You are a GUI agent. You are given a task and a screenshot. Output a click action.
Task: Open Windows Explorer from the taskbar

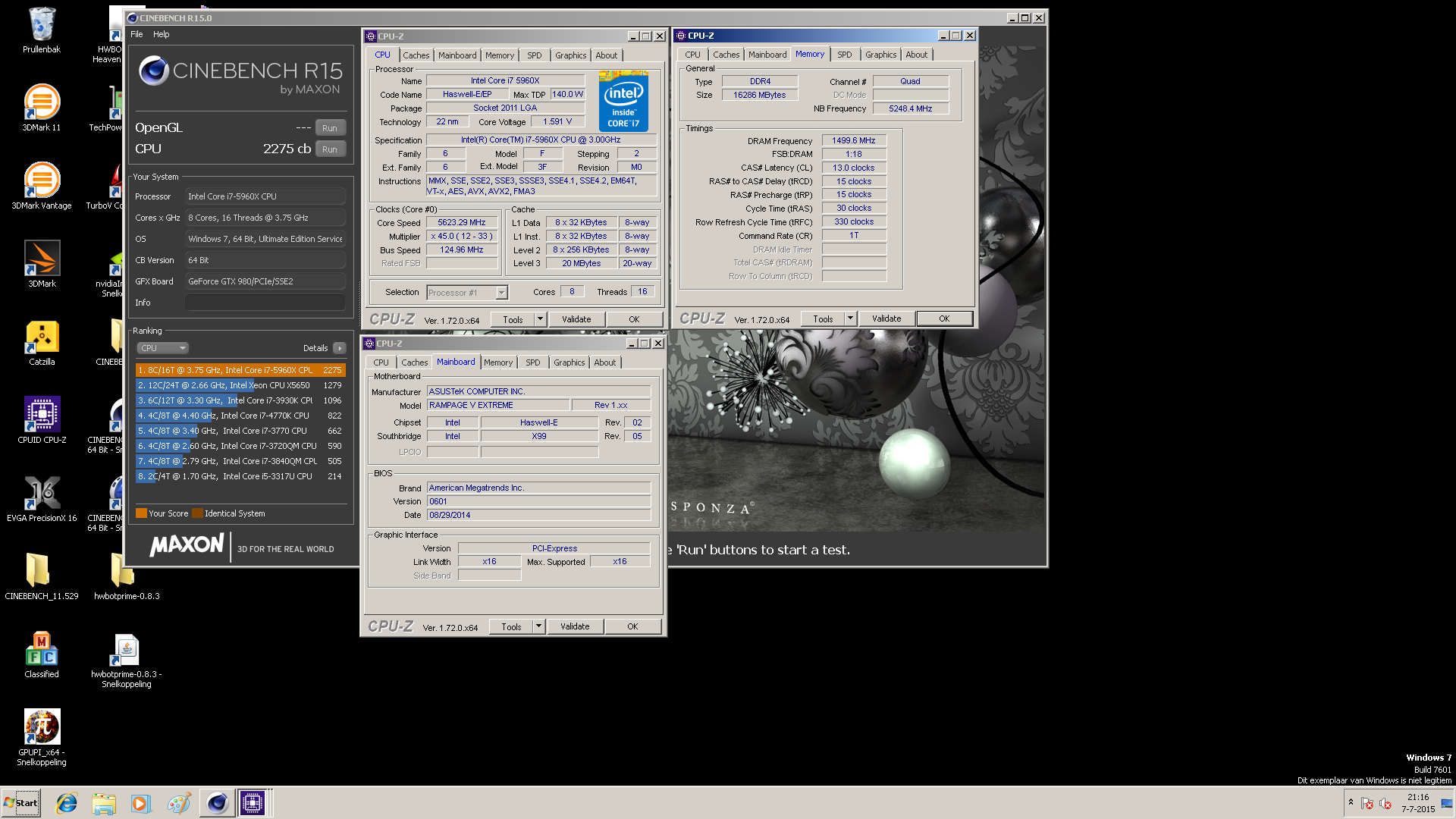[104, 803]
